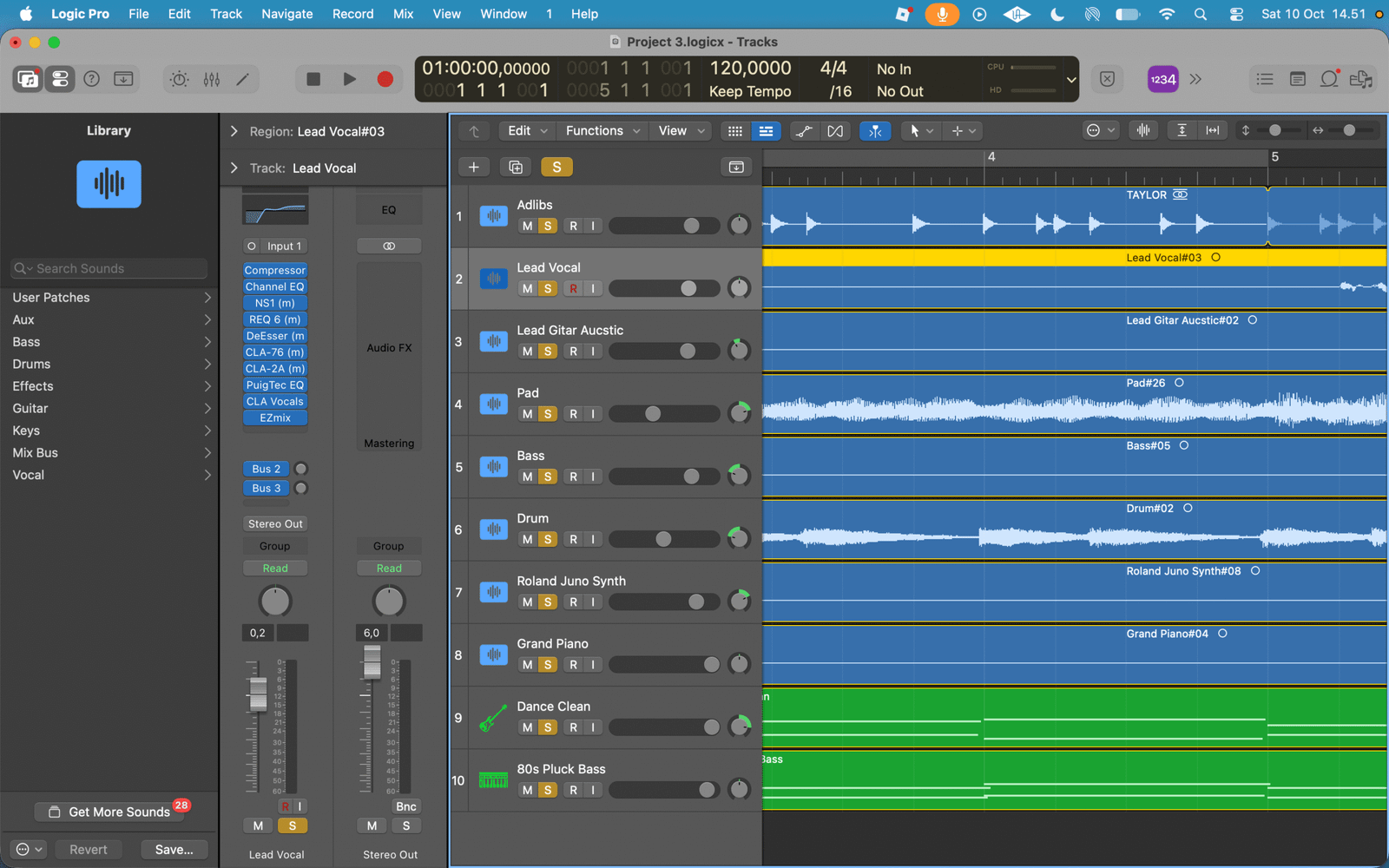The width and height of the screenshot is (1389, 868).
Task: Start playback with the Play button
Action: tap(349, 79)
